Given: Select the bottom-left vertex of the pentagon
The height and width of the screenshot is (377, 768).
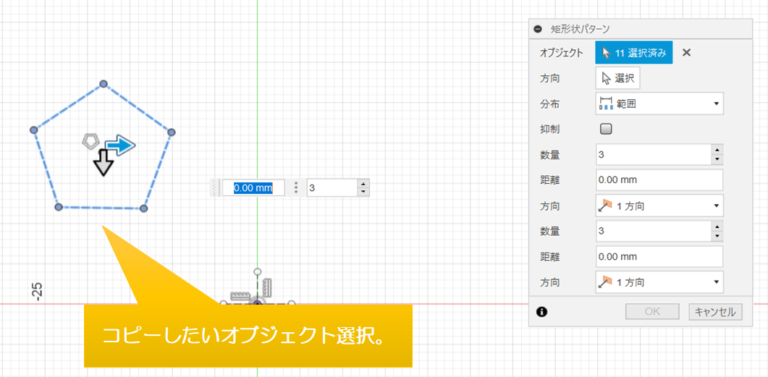Looking at the screenshot, I should coord(58,207).
